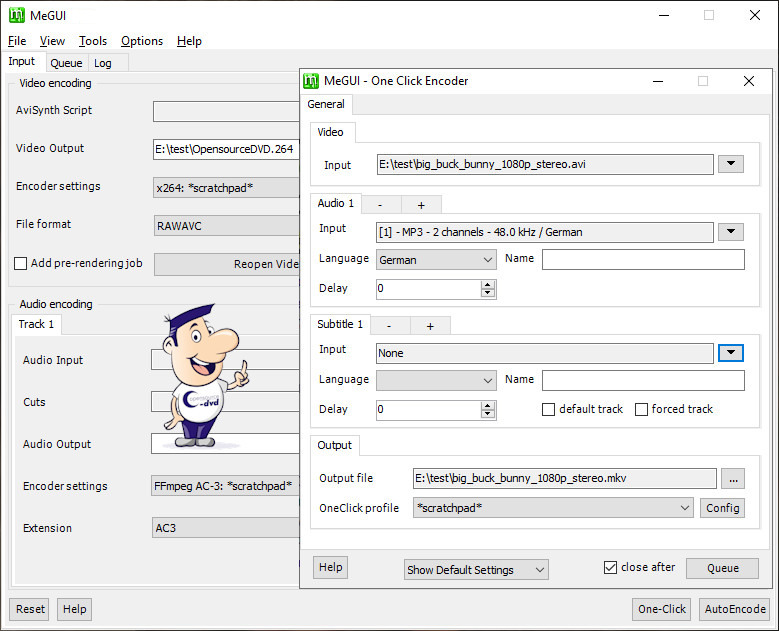Image resolution: width=779 pixels, height=631 pixels.
Task: Add a subtitle track with the plus tab
Action: pos(430,325)
